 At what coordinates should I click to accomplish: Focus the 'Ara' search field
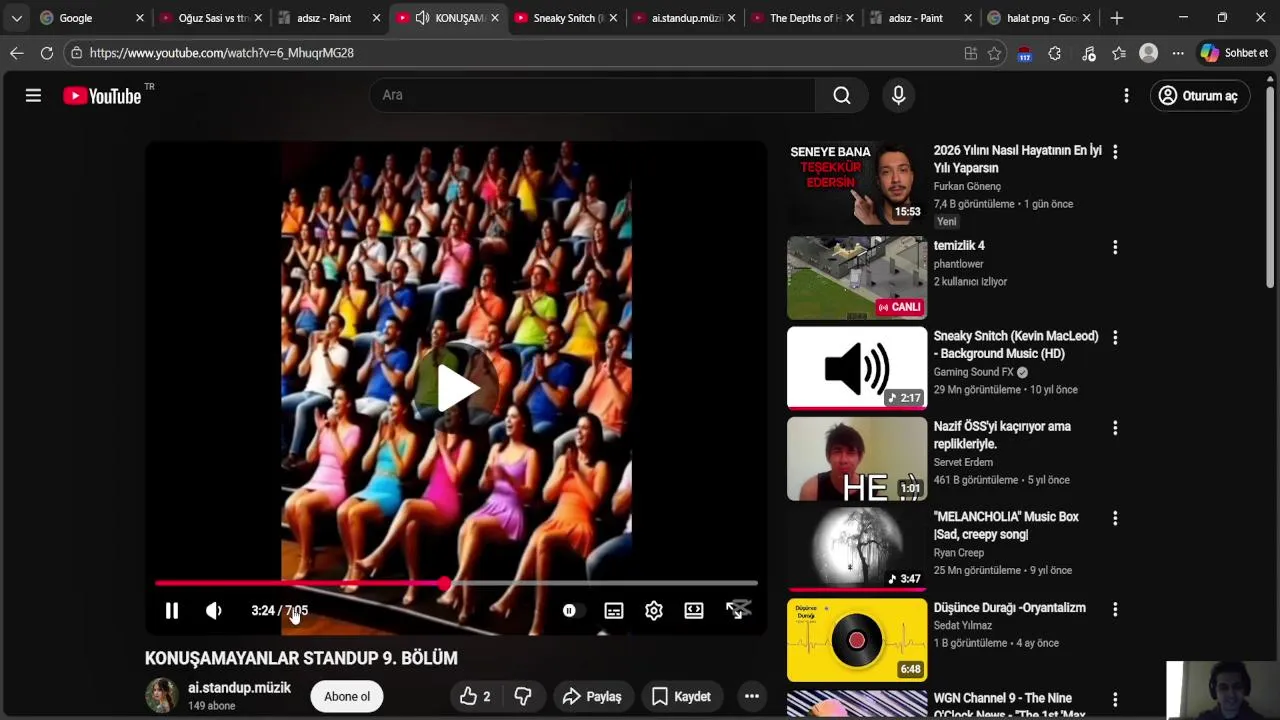coord(592,95)
